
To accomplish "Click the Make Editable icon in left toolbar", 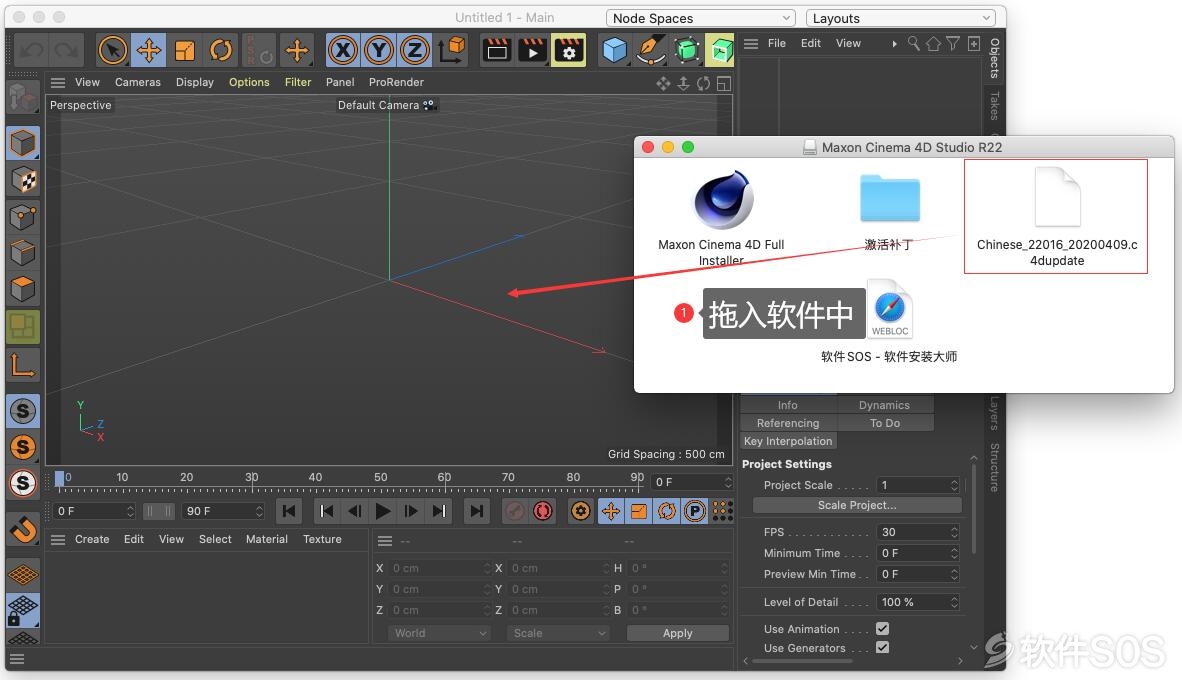I will [23, 97].
